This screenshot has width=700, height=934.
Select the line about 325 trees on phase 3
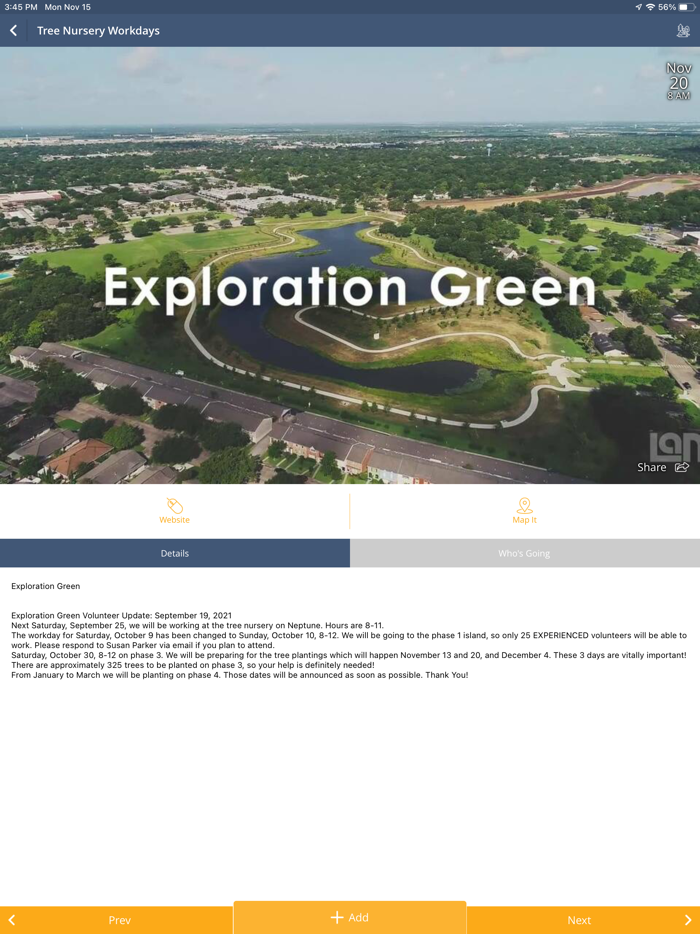[192, 665]
